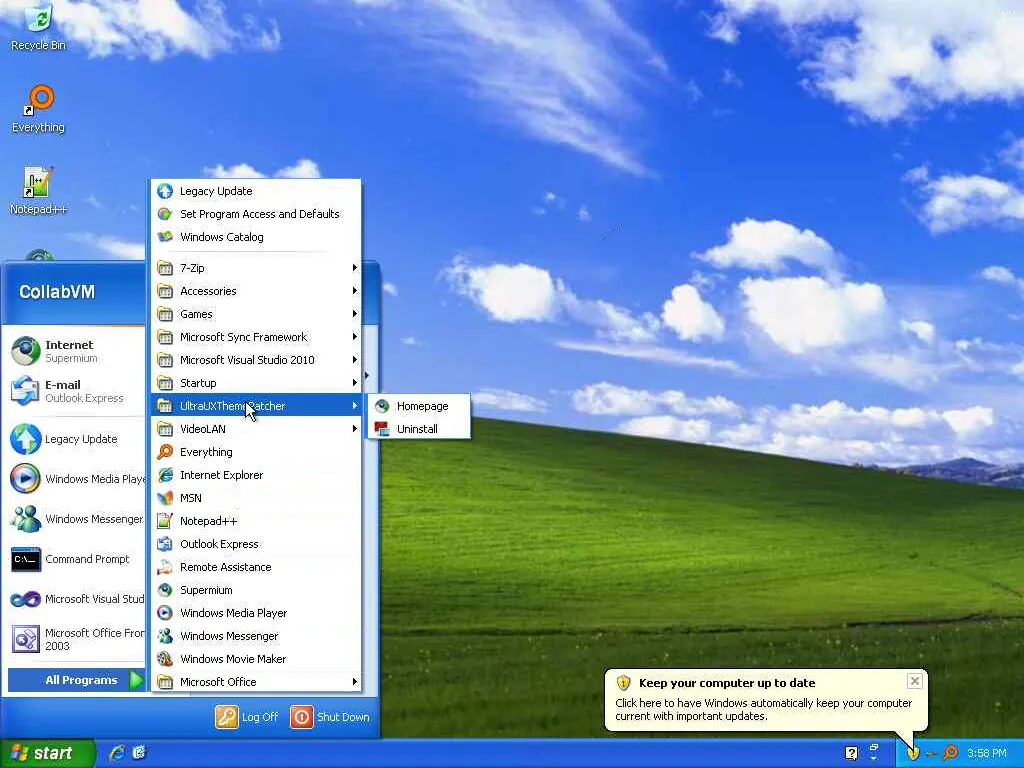
Task: Open Legacy Update in Start menu left pane
Action: pyautogui.click(x=76, y=439)
